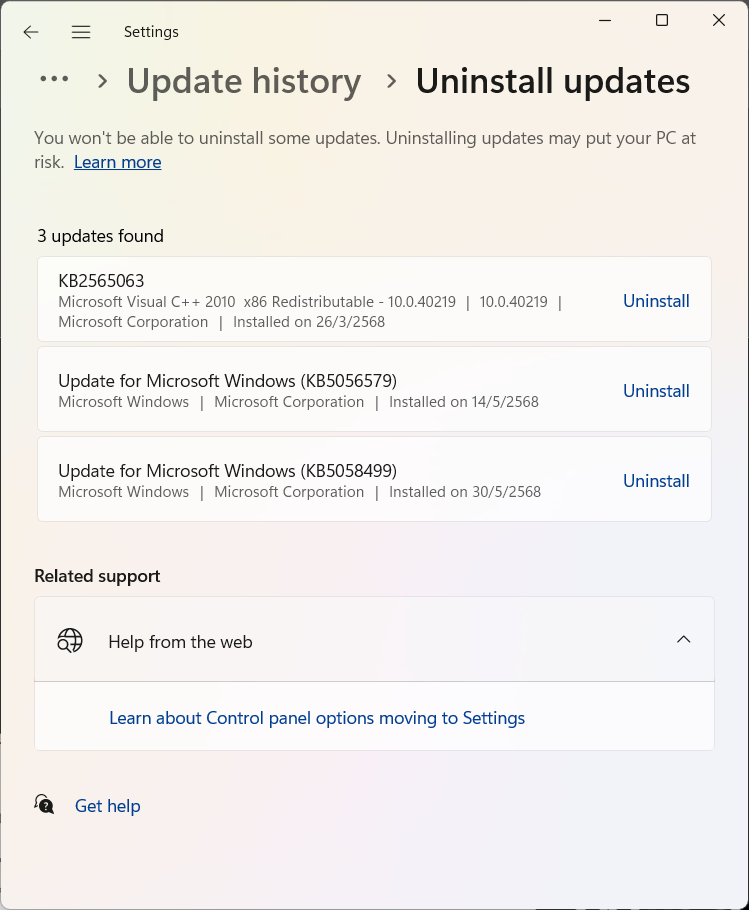
Task: Minimize the Settings window
Action: tap(605, 20)
